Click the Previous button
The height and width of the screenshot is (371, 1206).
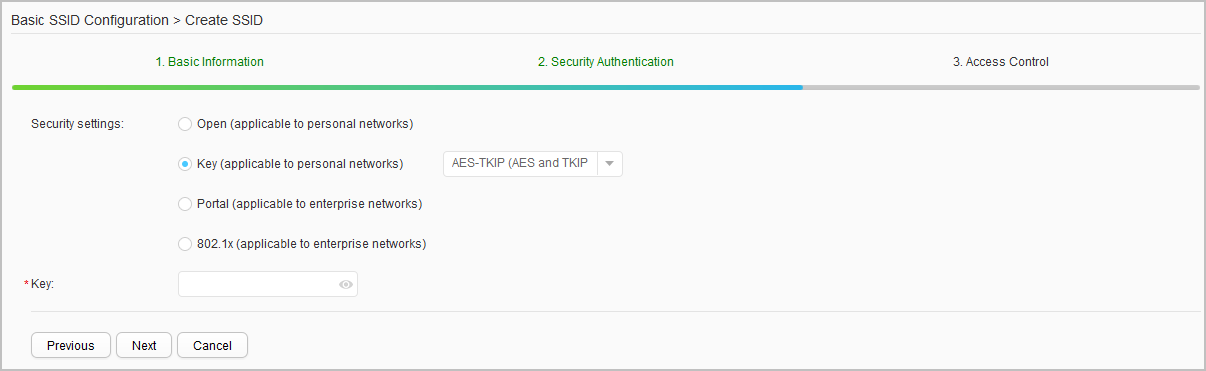pos(71,345)
